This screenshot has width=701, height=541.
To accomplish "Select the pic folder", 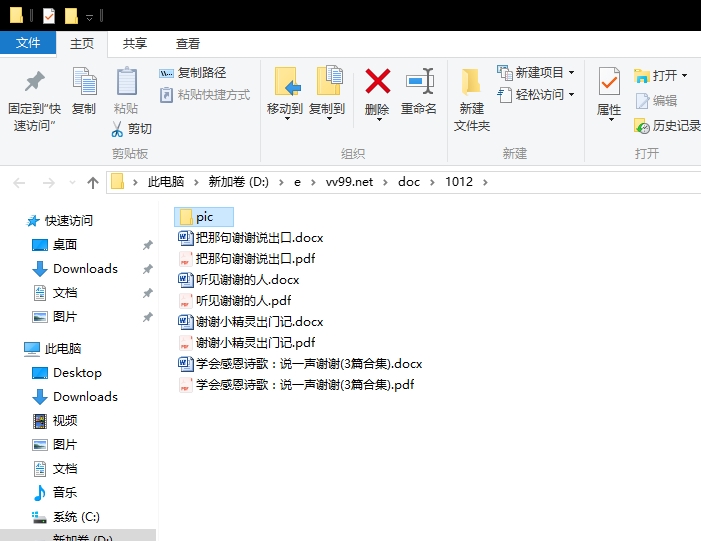I will point(204,217).
